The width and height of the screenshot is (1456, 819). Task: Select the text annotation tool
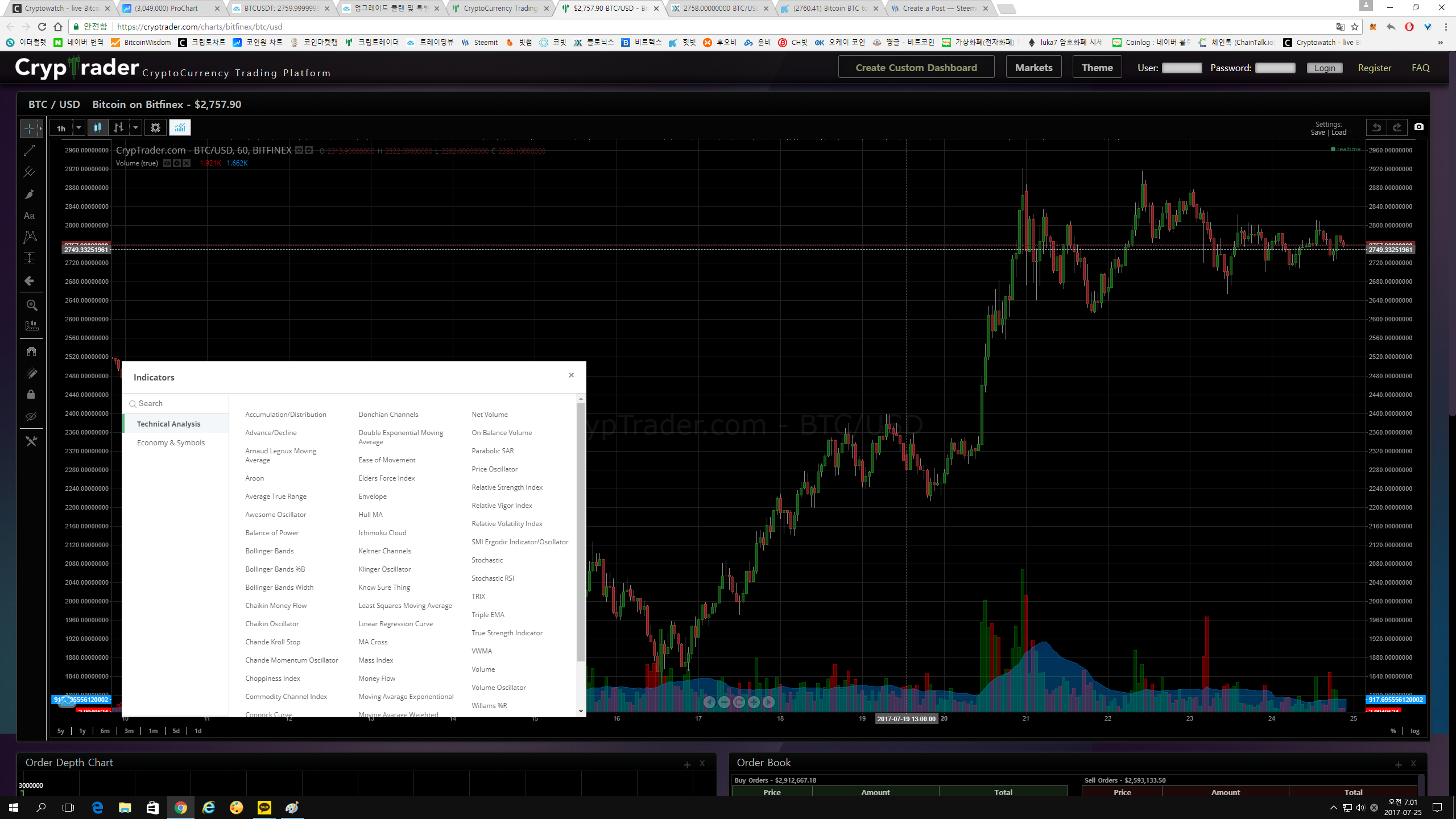(29, 216)
